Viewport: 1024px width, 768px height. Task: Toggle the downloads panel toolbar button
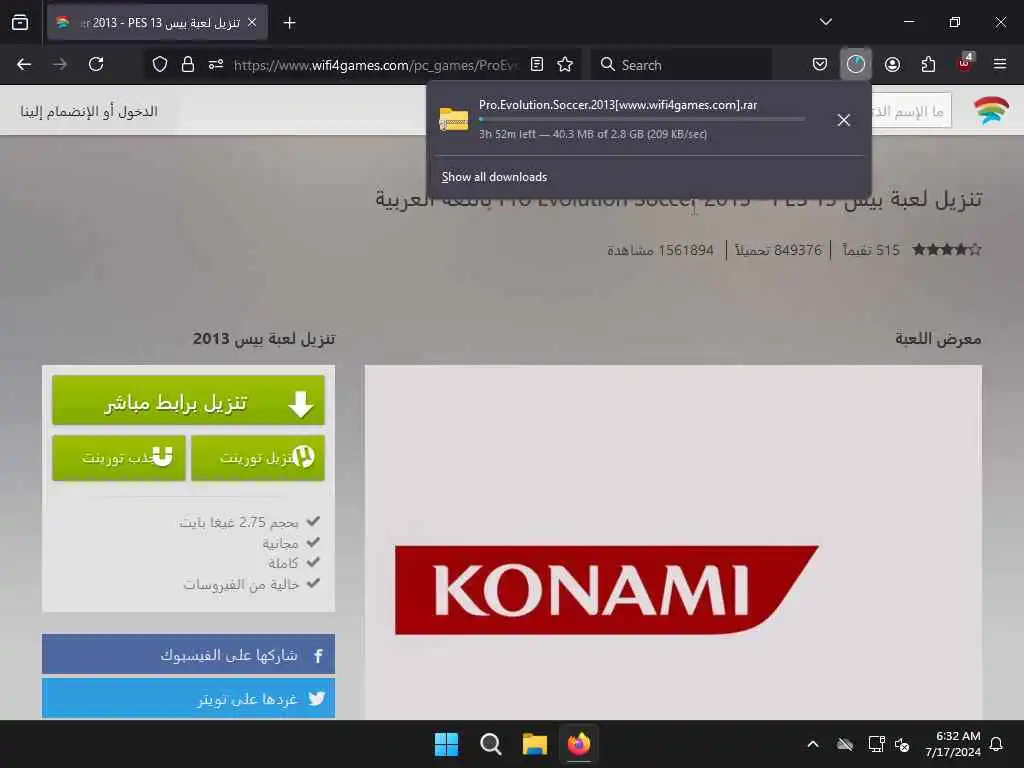(x=856, y=64)
